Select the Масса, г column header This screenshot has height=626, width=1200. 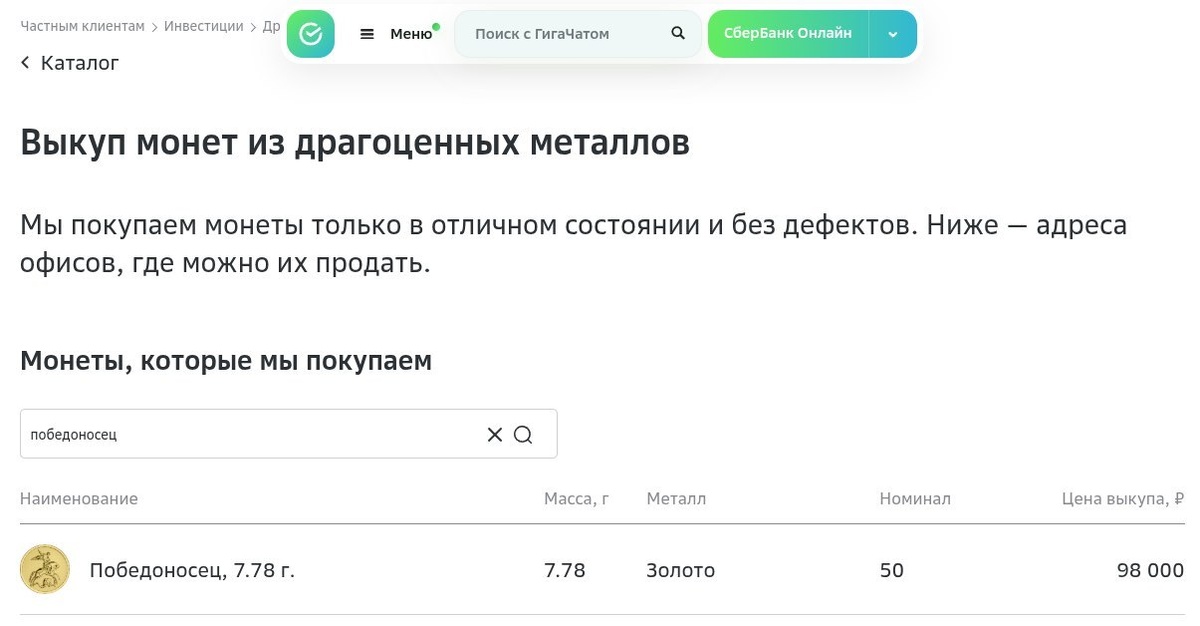576,498
